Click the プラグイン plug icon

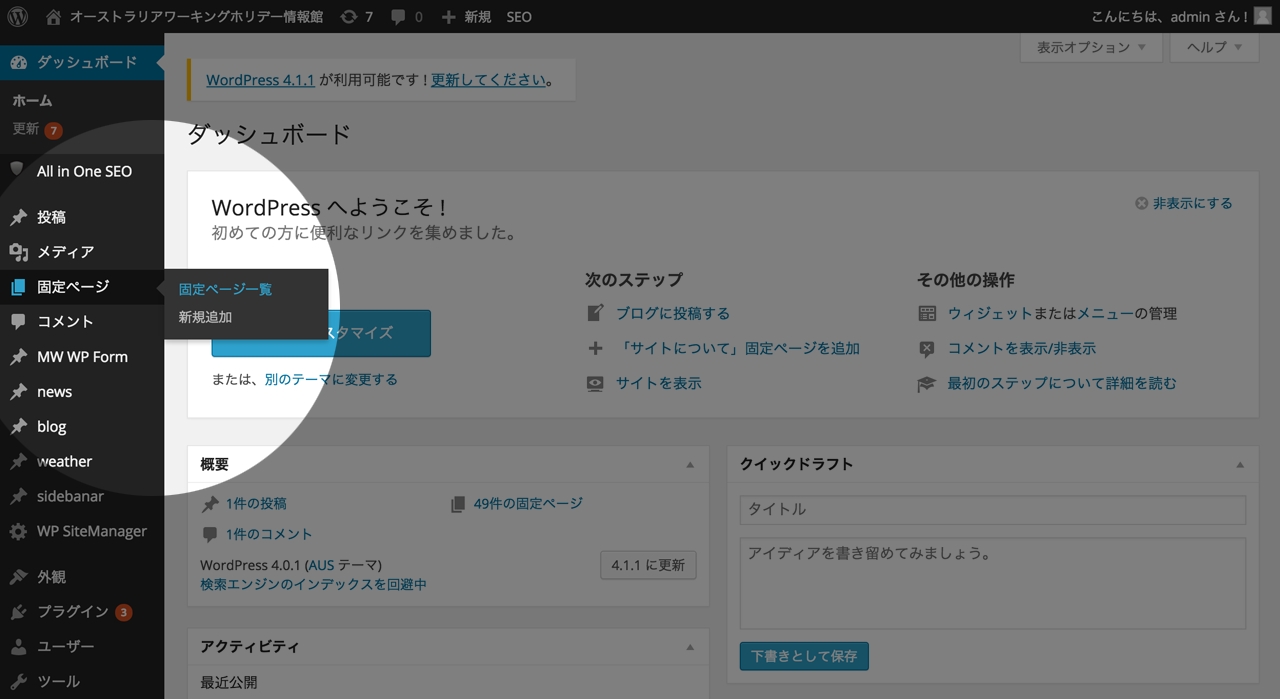tap(18, 612)
